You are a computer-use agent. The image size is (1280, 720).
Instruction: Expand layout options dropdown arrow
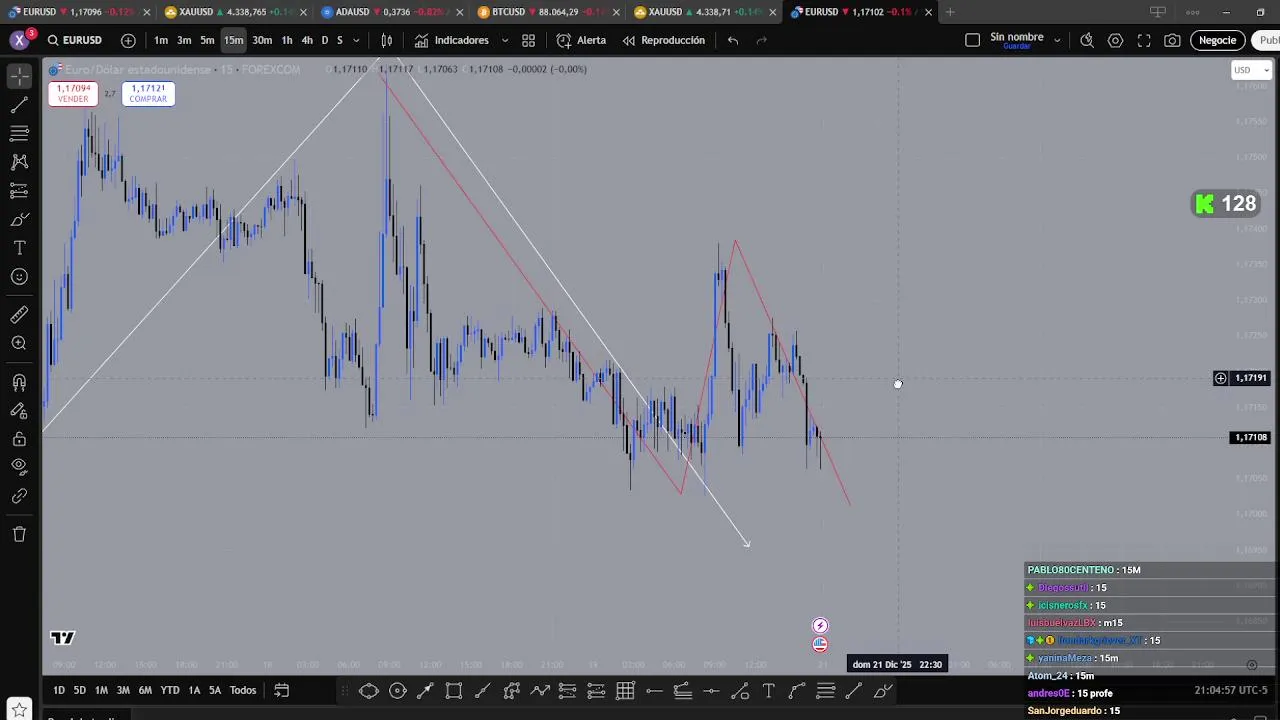pyautogui.click(x=1058, y=41)
